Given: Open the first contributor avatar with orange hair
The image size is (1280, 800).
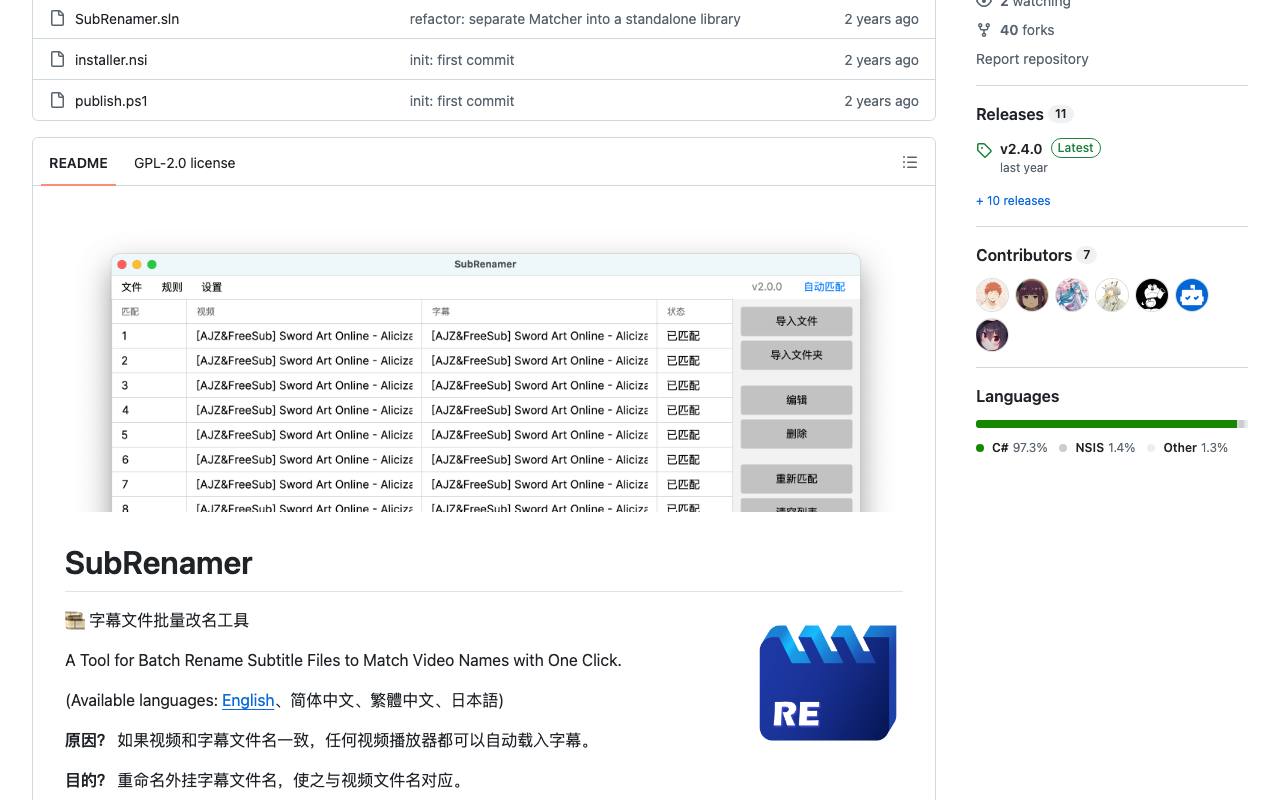Looking at the screenshot, I should point(992,295).
